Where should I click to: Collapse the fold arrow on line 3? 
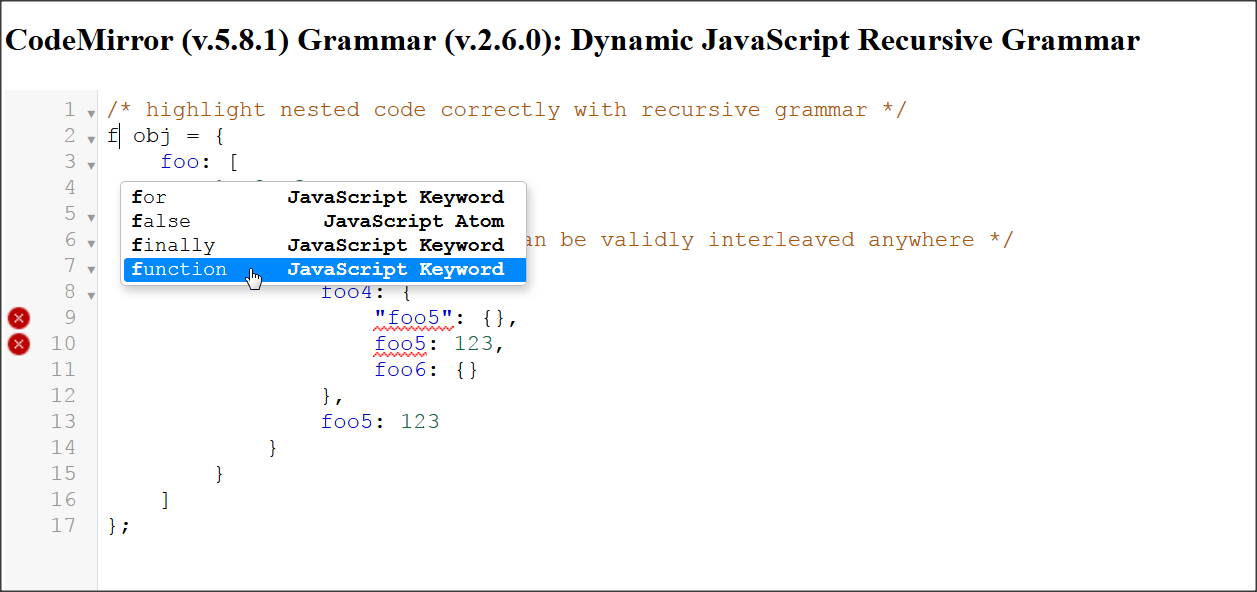click(91, 165)
